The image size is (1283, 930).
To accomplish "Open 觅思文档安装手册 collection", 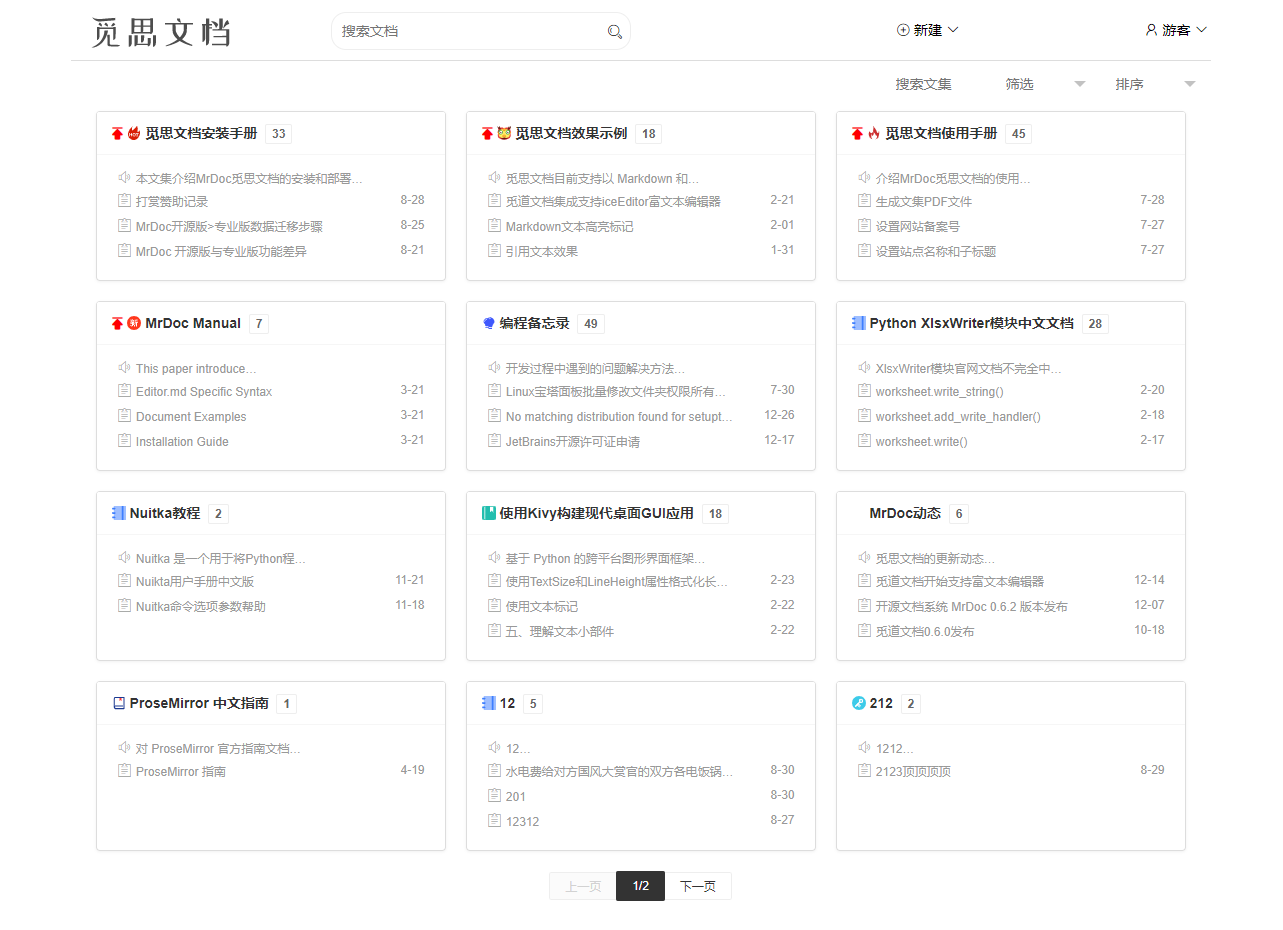I will point(201,133).
